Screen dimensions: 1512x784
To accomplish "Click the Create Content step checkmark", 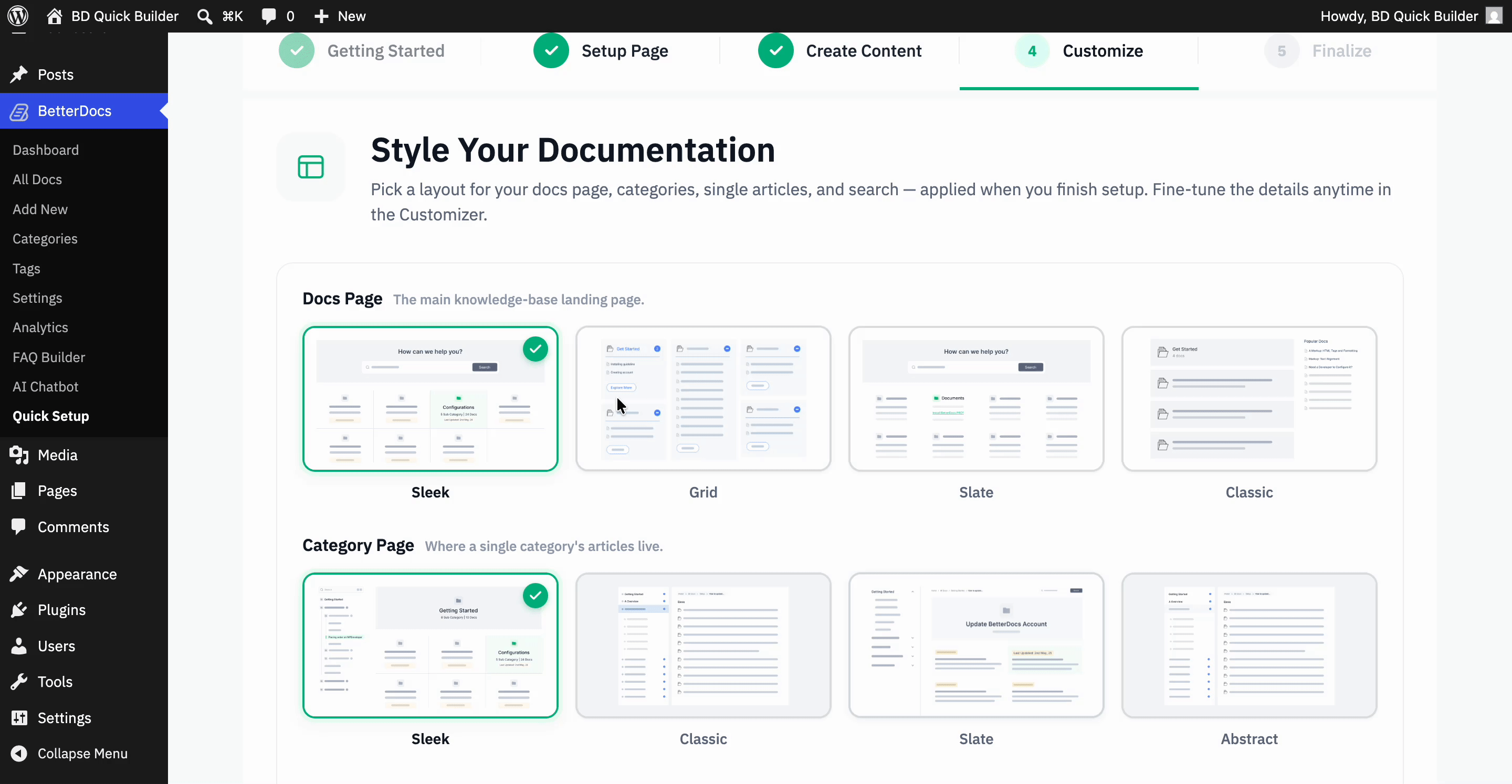I will click(x=776, y=50).
